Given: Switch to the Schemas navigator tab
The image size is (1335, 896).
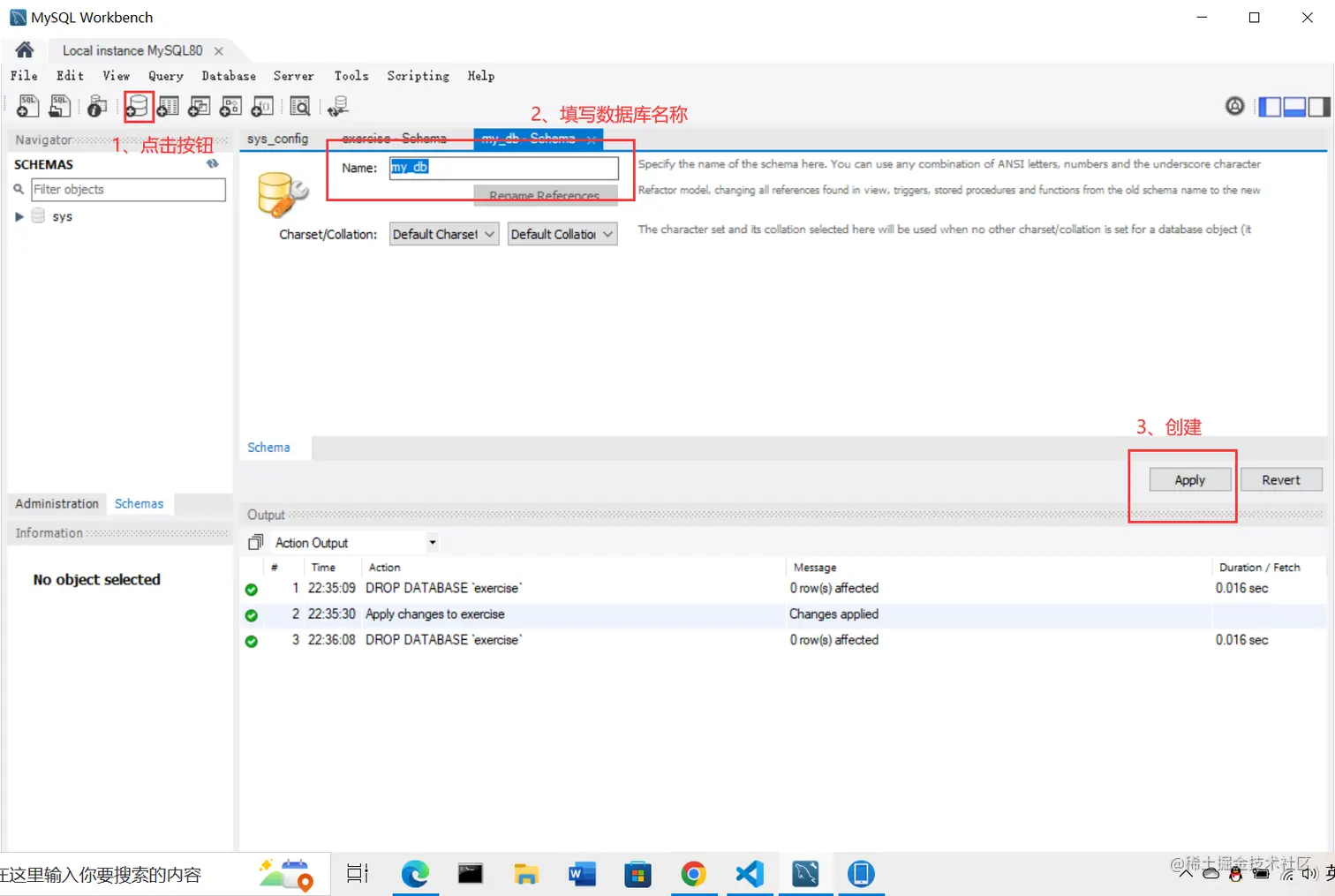Looking at the screenshot, I should (x=139, y=503).
